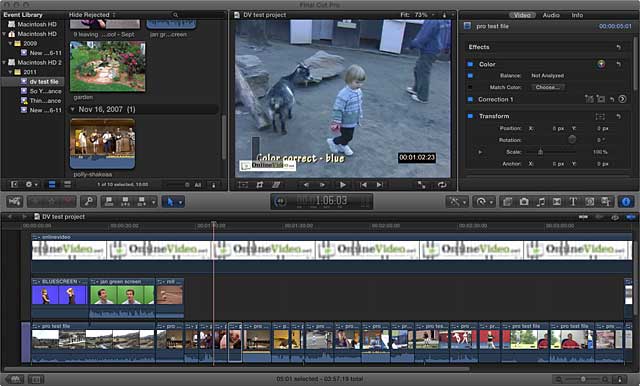Toggle the Balance checkbox
Image resolution: width=640 pixels, height=386 pixels.
pyautogui.click(x=470, y=75)
